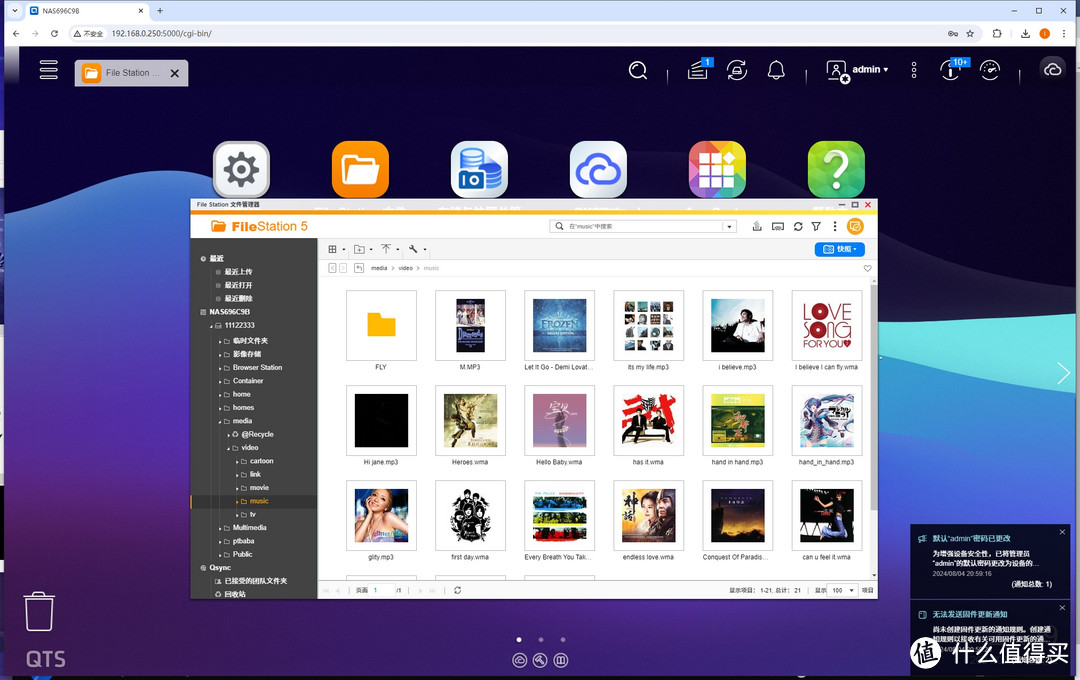Viewport: 1080px width, 680px height.
Task: Click the notification bell in QTS top bar
Action: (776, 70)
